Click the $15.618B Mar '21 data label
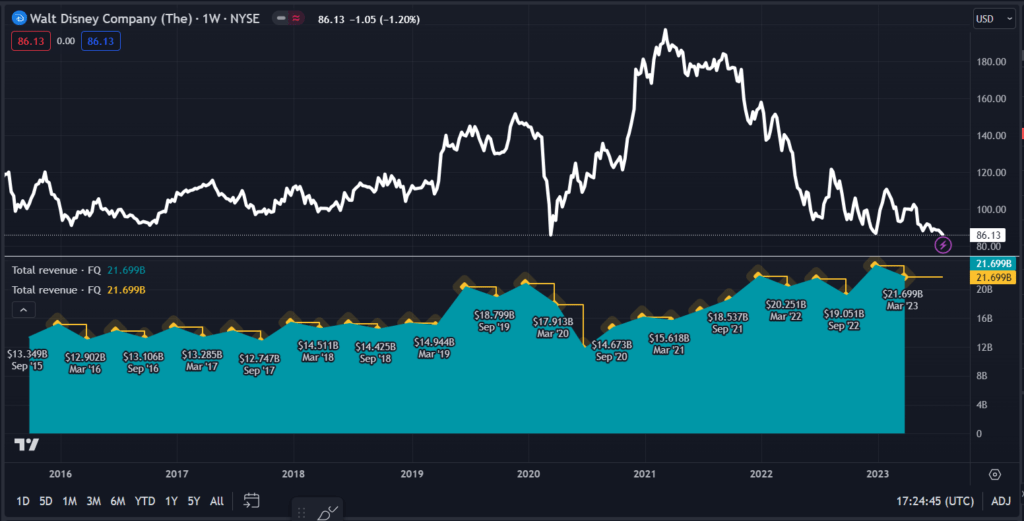1024x521 pixels. click(669, 344)
